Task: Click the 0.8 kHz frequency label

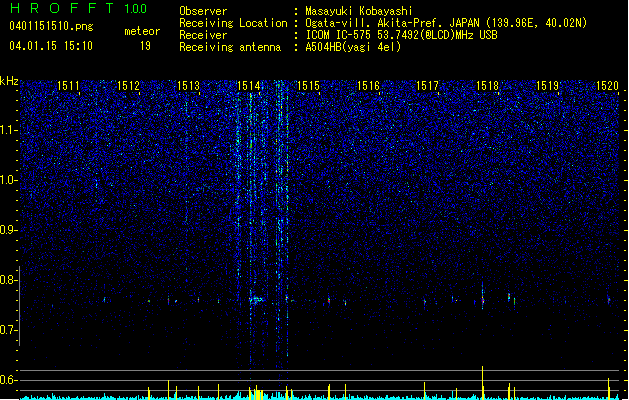Action: 8,280
